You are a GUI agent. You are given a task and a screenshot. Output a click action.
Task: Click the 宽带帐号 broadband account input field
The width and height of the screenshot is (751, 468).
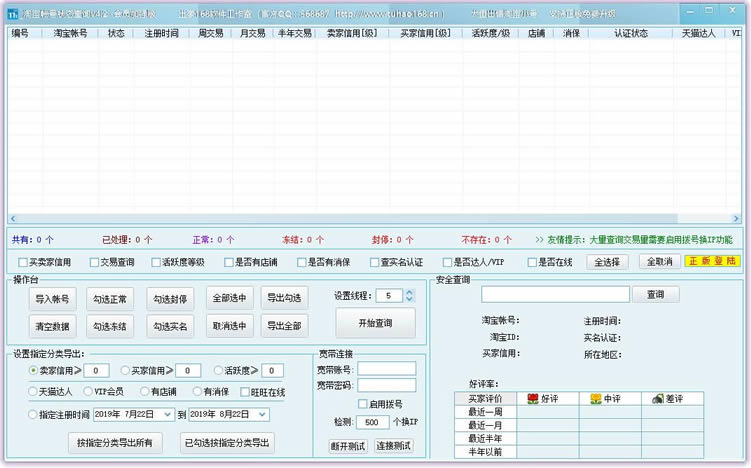(x=387, y=368)
